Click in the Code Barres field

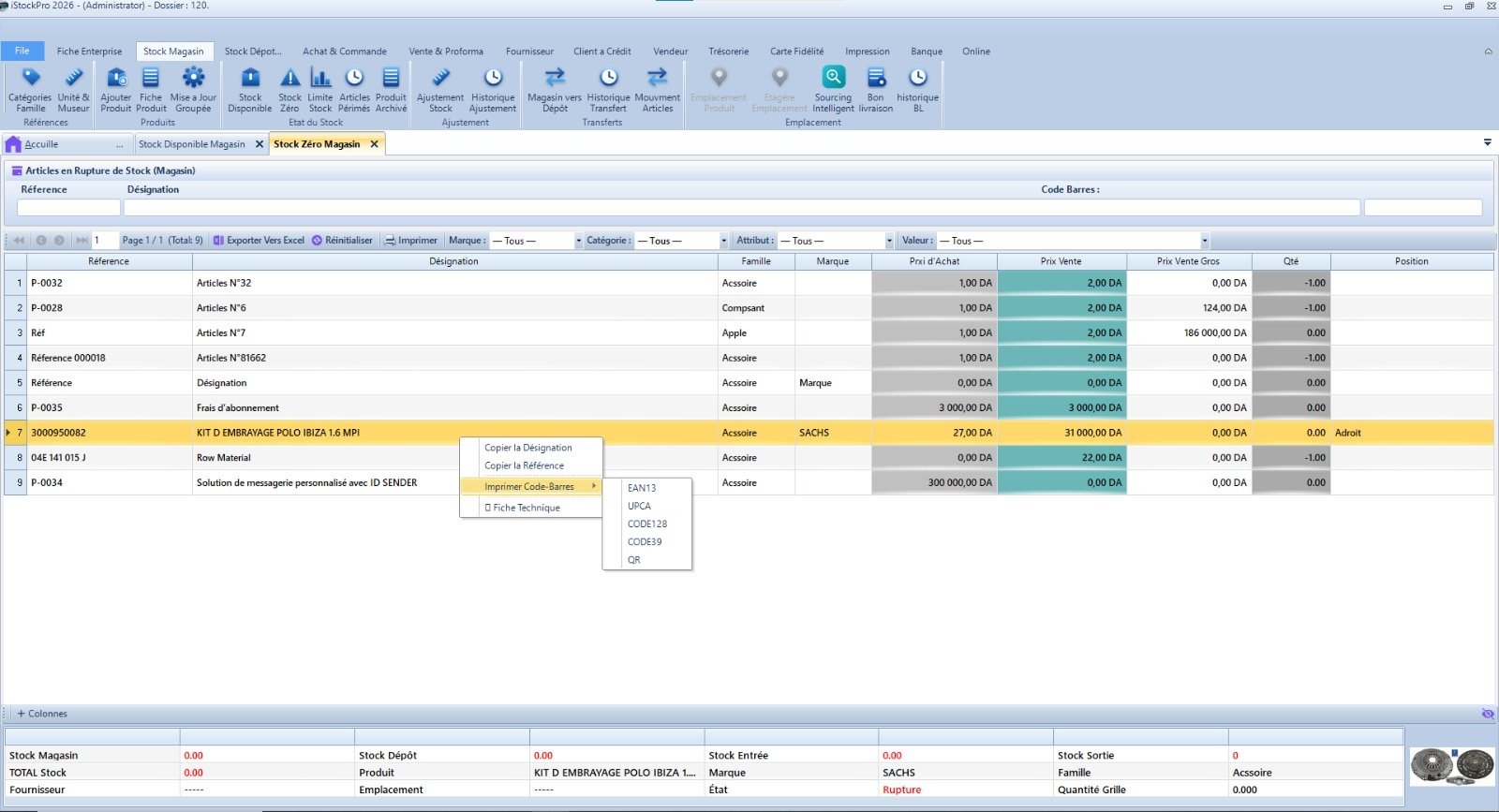(1423, 207)
